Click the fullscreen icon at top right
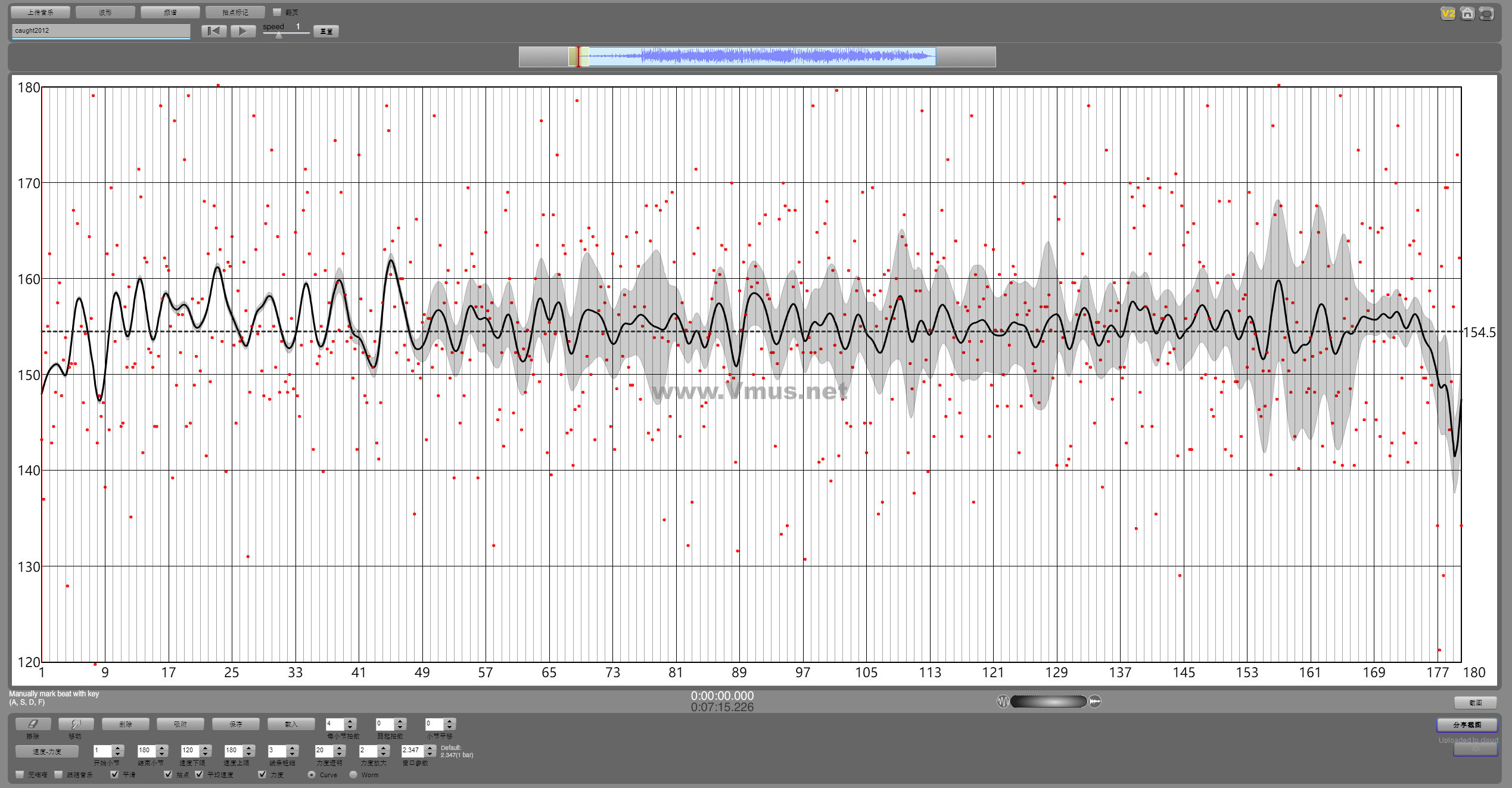The height and width of the screenshot is (788, 1512). pyautogui.click(x=1487, y=13)
